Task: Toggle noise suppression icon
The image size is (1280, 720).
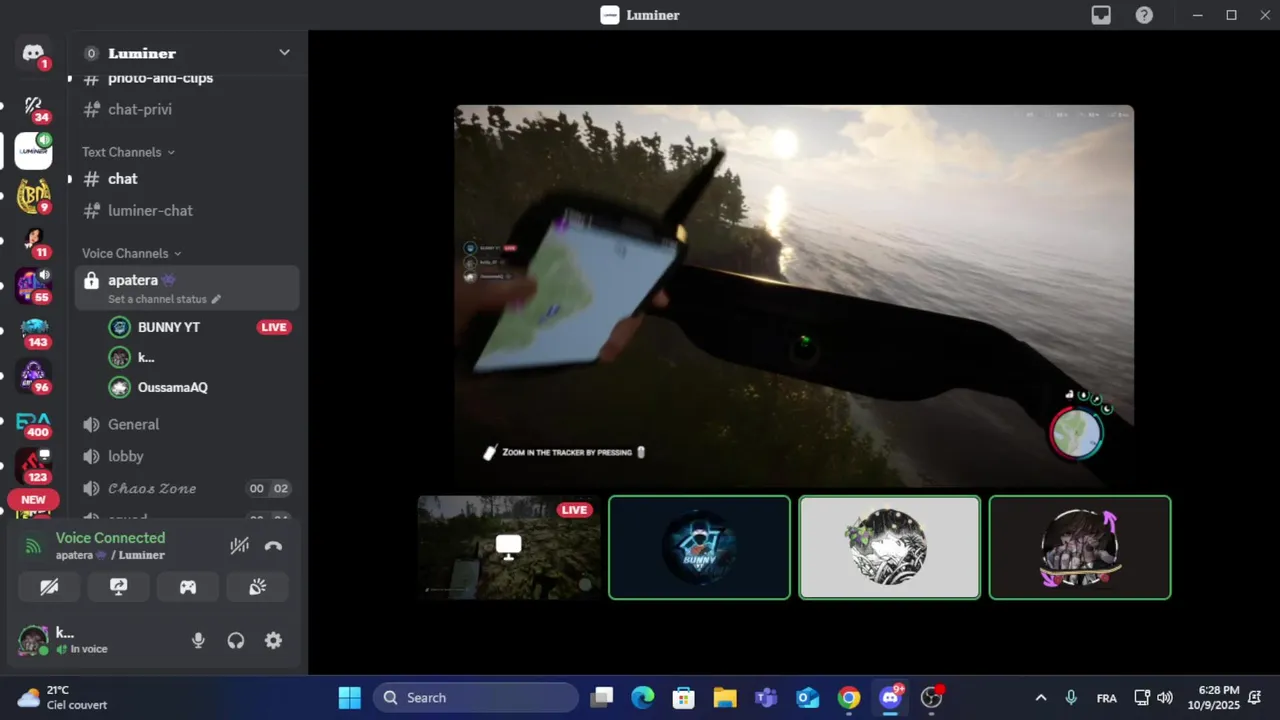Action: (x=239, y=546)
